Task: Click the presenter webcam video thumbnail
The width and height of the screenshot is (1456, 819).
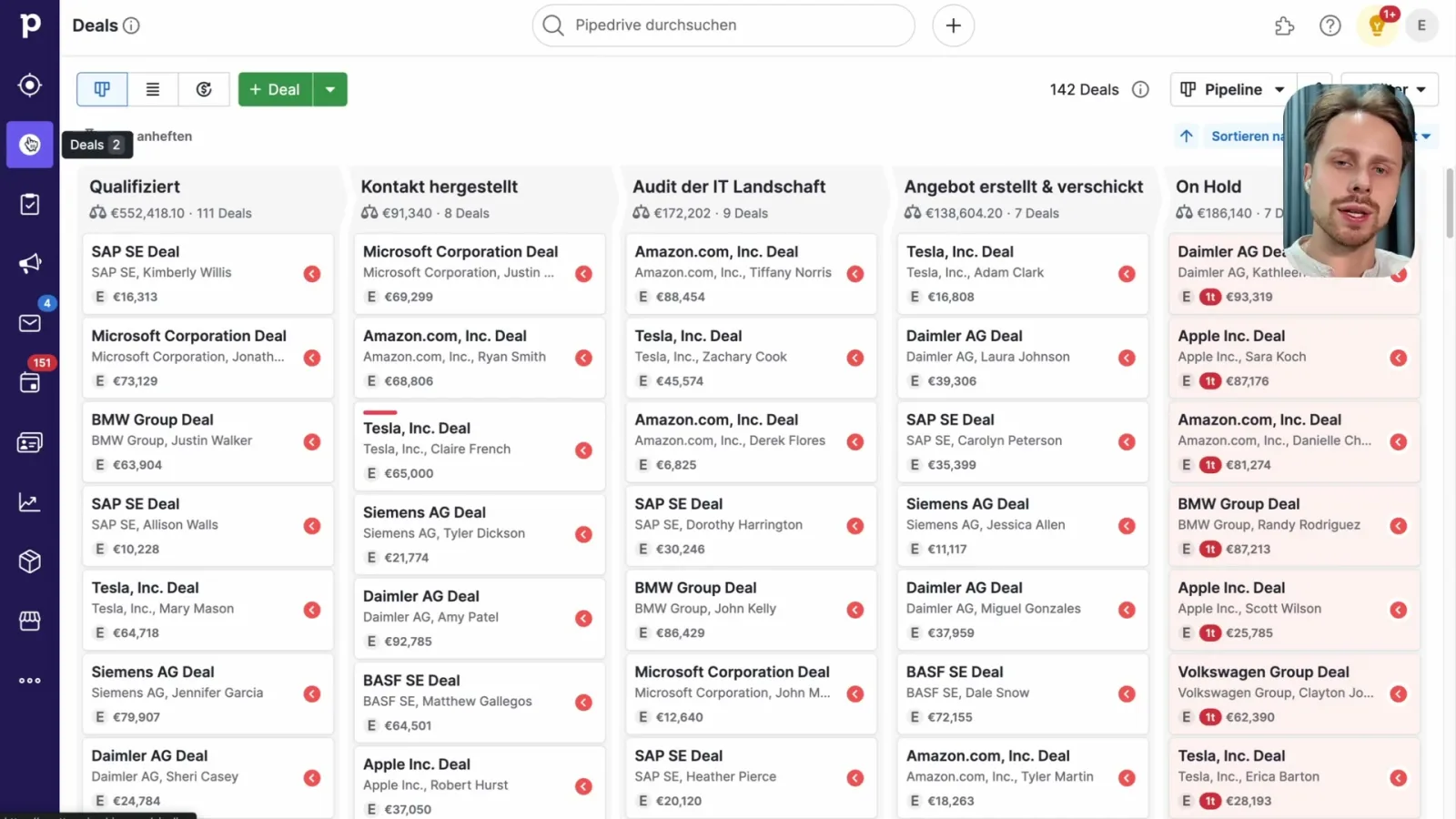Action: point(1350,179)
